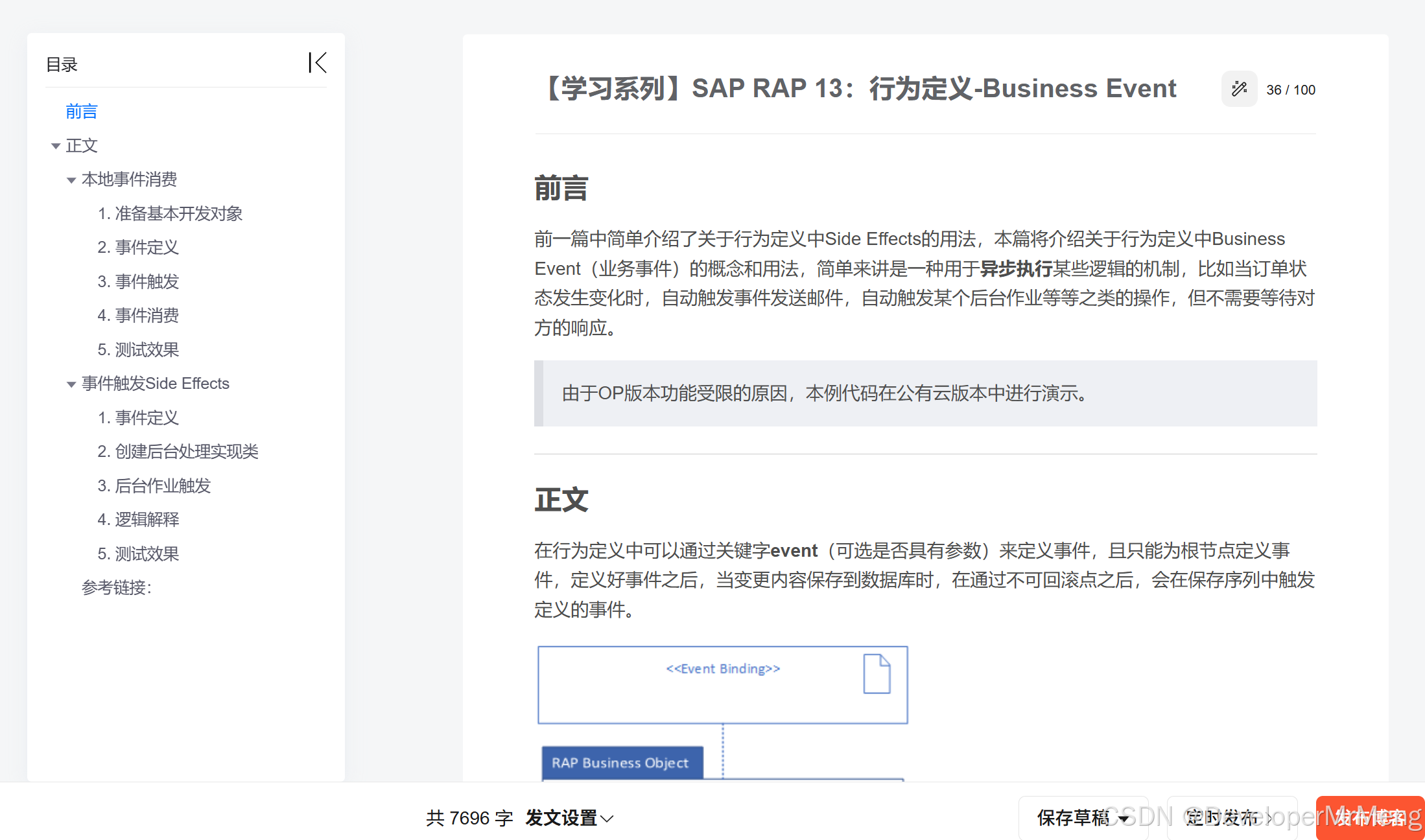This screenshot has height=840, width=1425.
Task: Jump to 参考链接 outline entry
Action: coord(117,587)
